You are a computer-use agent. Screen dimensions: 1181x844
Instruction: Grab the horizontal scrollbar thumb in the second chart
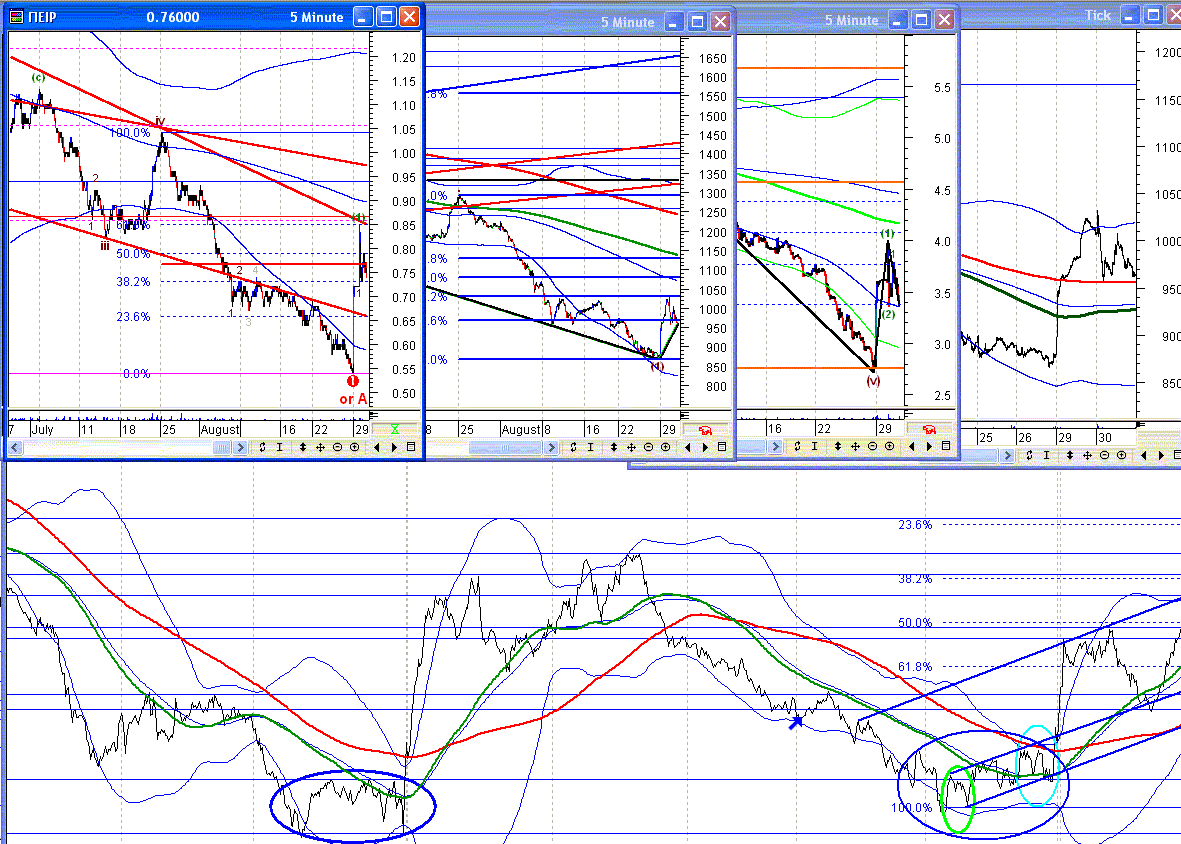coord(505,448)
